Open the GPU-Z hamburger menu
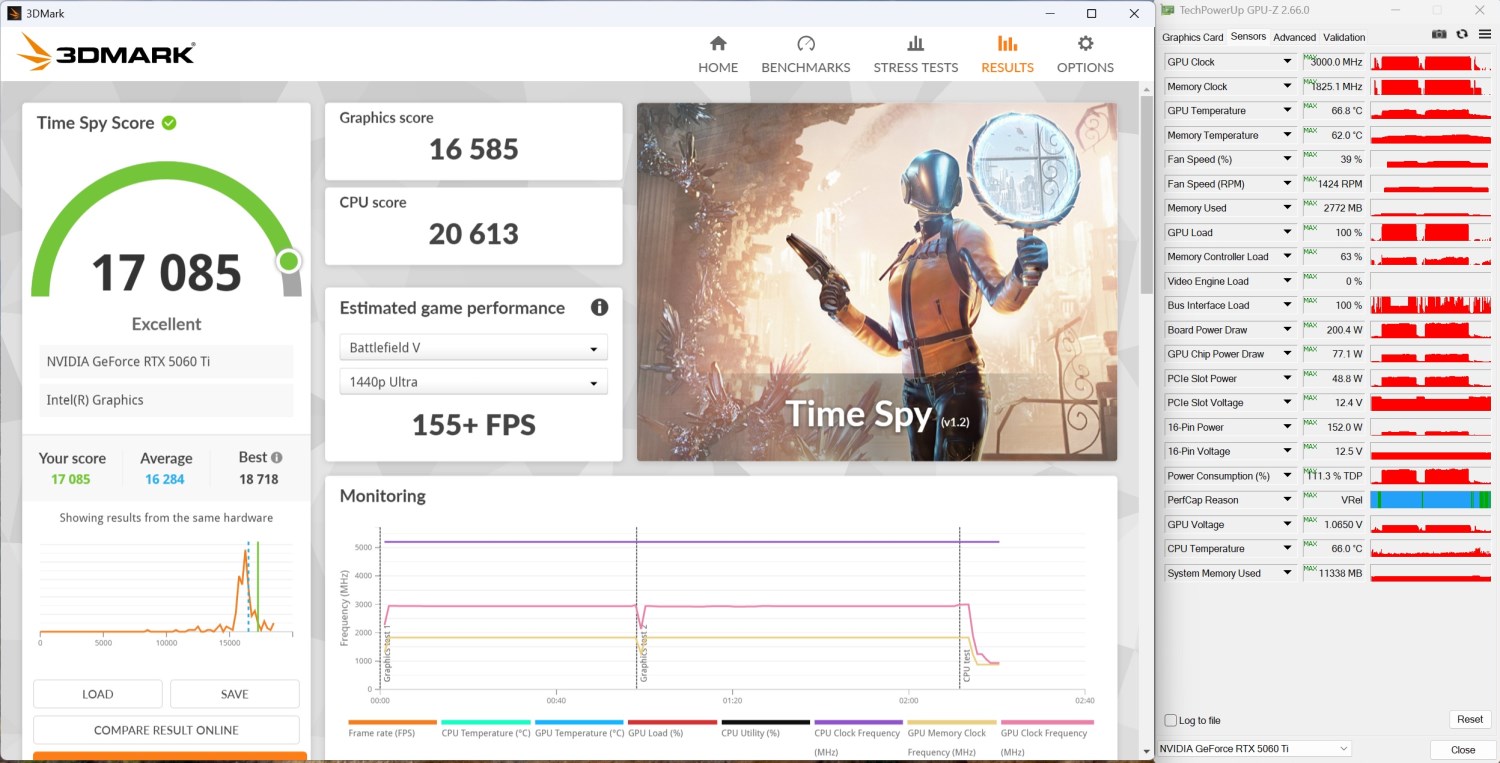The width and height of the screenshot is (1500, 763). click(x=1485, y=34)
